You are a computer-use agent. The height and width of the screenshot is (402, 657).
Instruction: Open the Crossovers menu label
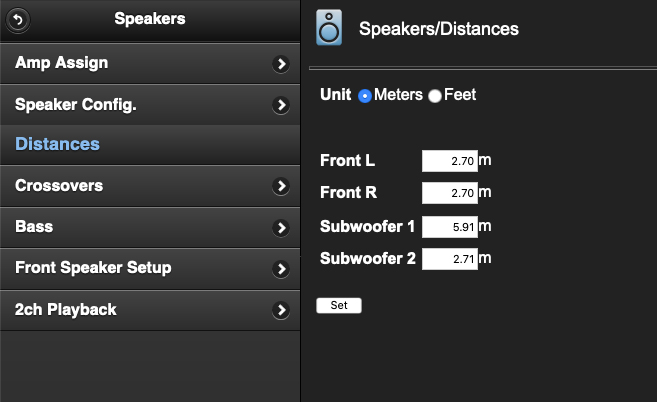pos(59,186)
